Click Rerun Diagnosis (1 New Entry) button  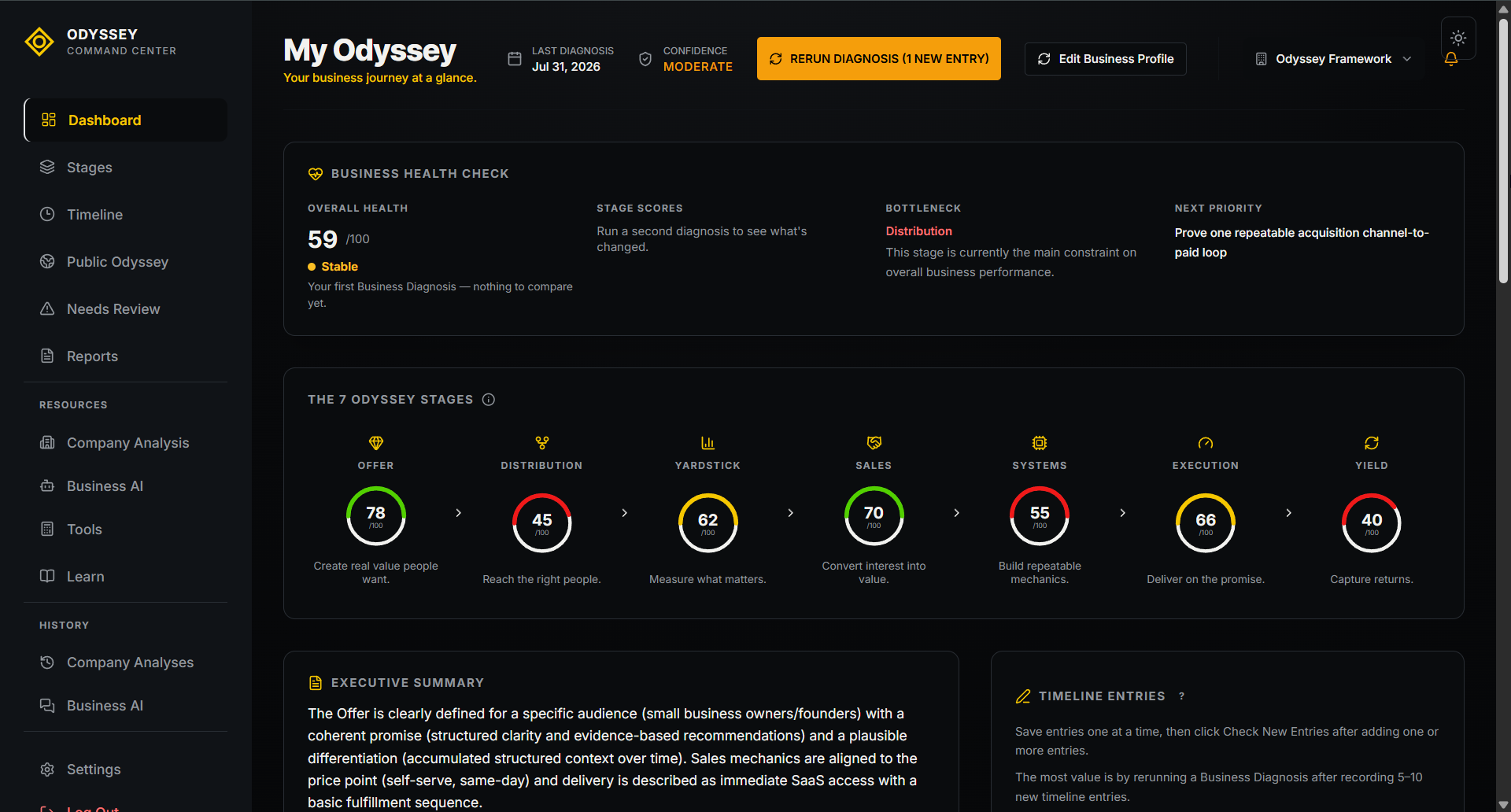point(879,59)
